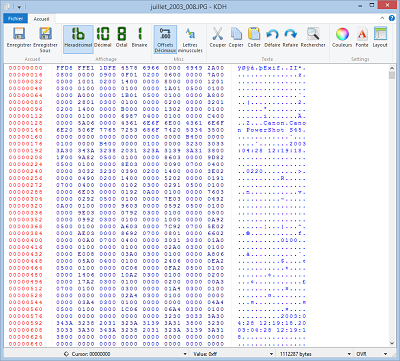The height and width of the screenshot is (361, 400).
Task: Switch display to Binaire mode
Action: point(139,37)
